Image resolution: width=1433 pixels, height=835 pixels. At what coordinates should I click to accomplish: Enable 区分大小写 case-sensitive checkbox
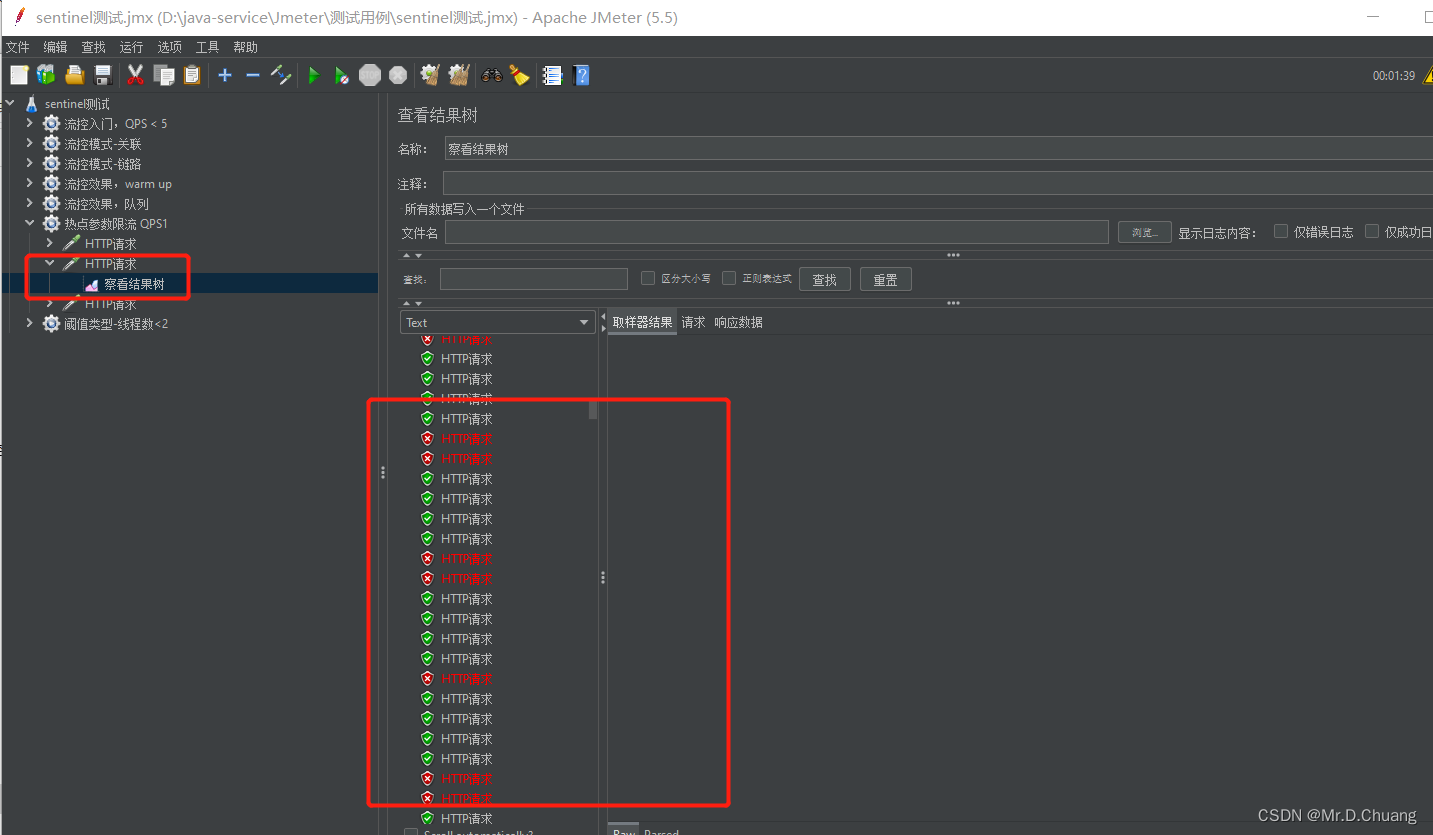pyautogui.click(x=648, y=278)
